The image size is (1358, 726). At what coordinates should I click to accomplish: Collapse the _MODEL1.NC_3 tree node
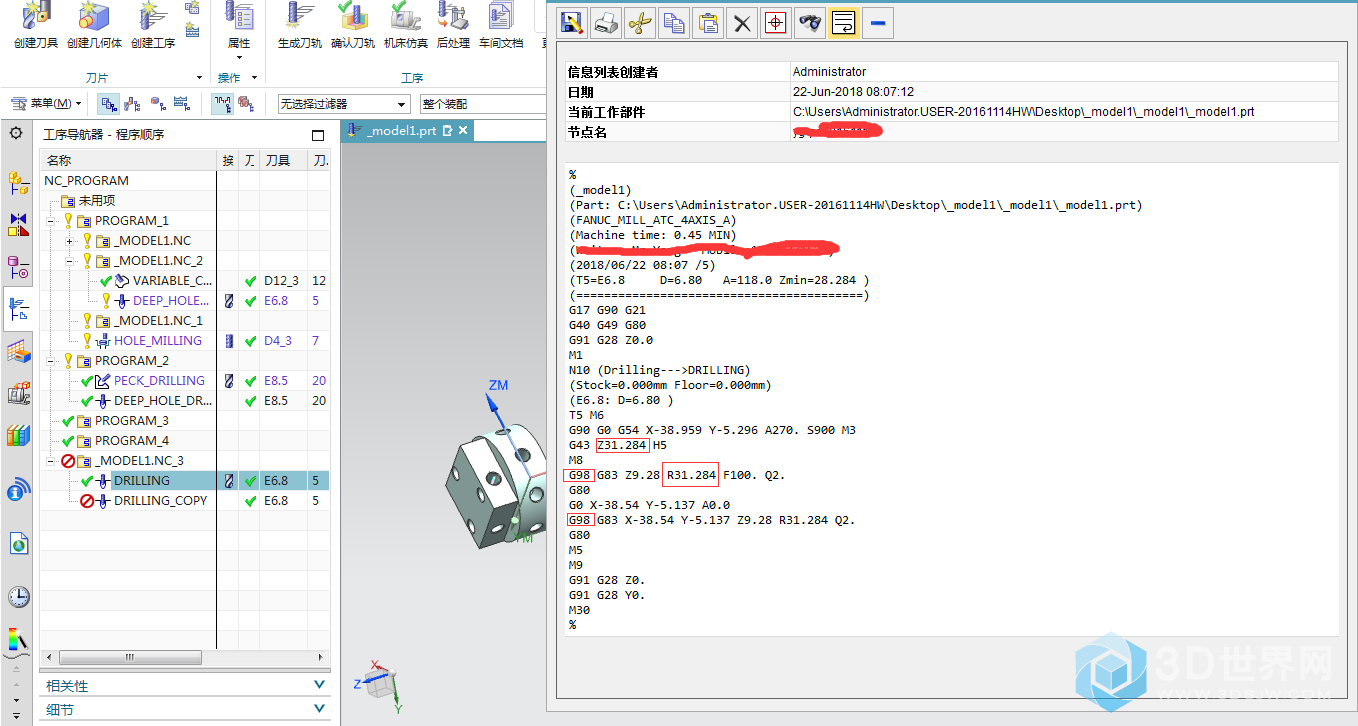50,461
